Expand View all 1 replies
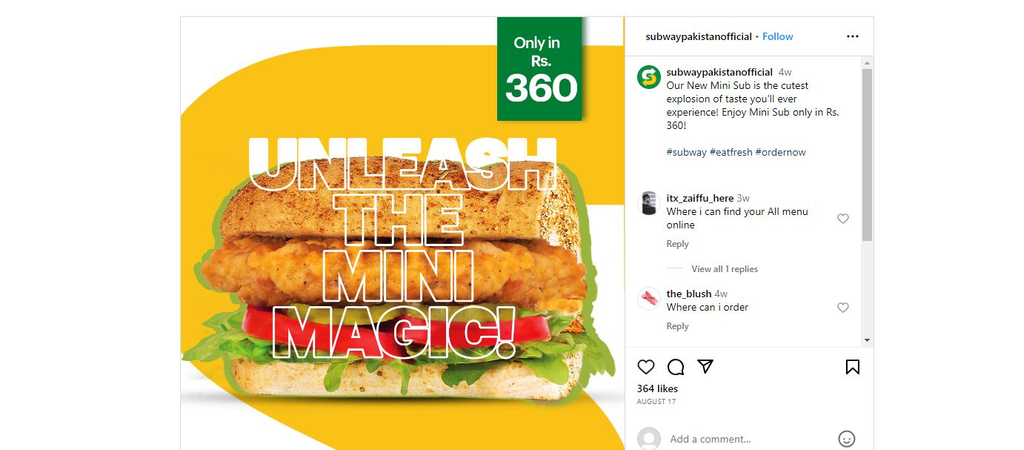This screenshot has height=450, width=1024. (724, 269)
